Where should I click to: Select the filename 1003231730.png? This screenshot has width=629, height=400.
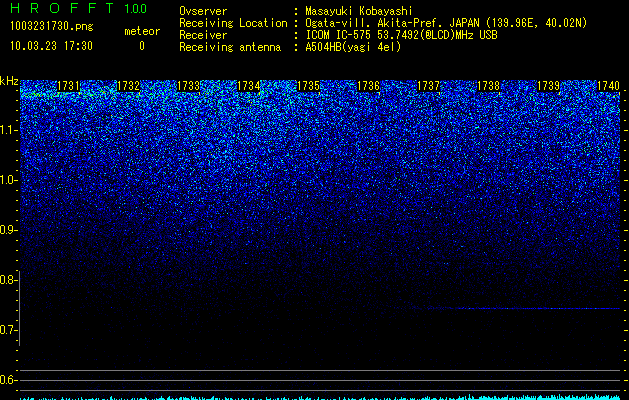pos(52,26)
